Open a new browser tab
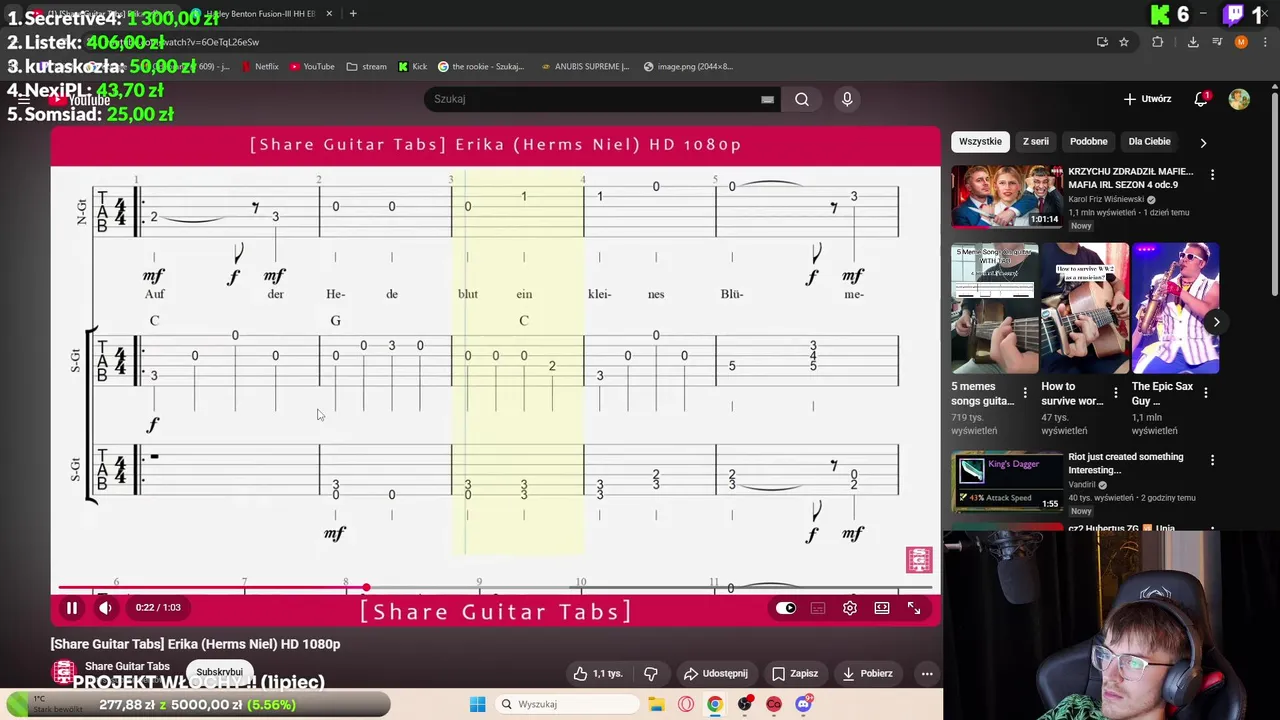Viewport: 1280px width, 720px height. click(x=353, y=14)
